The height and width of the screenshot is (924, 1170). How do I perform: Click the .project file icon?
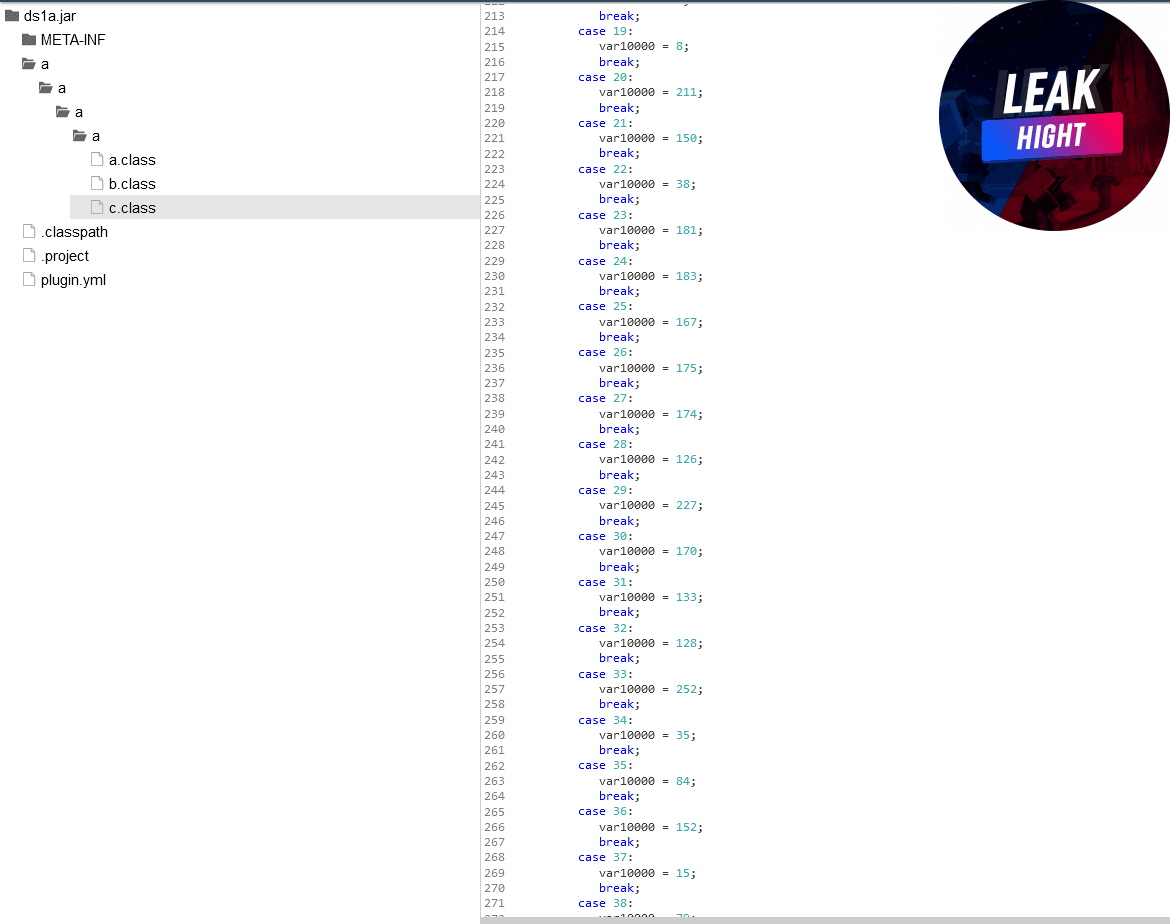pos(29,255)
